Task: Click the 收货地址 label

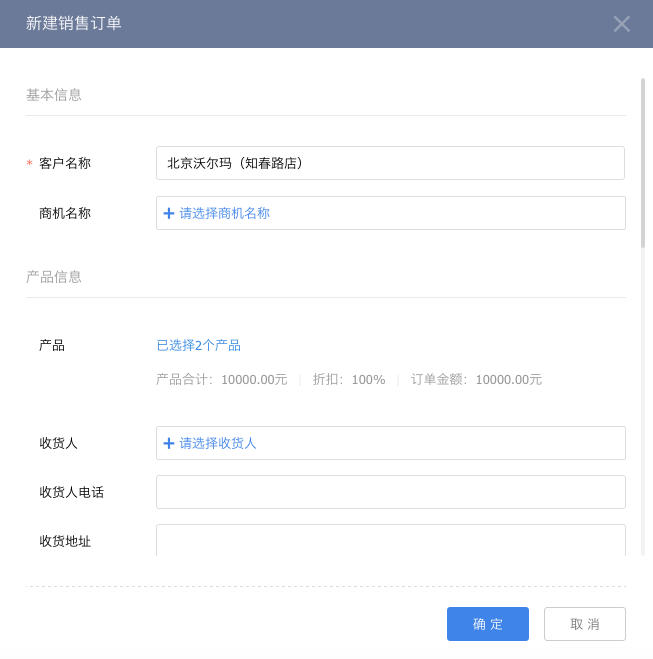Action: [65, 541]
